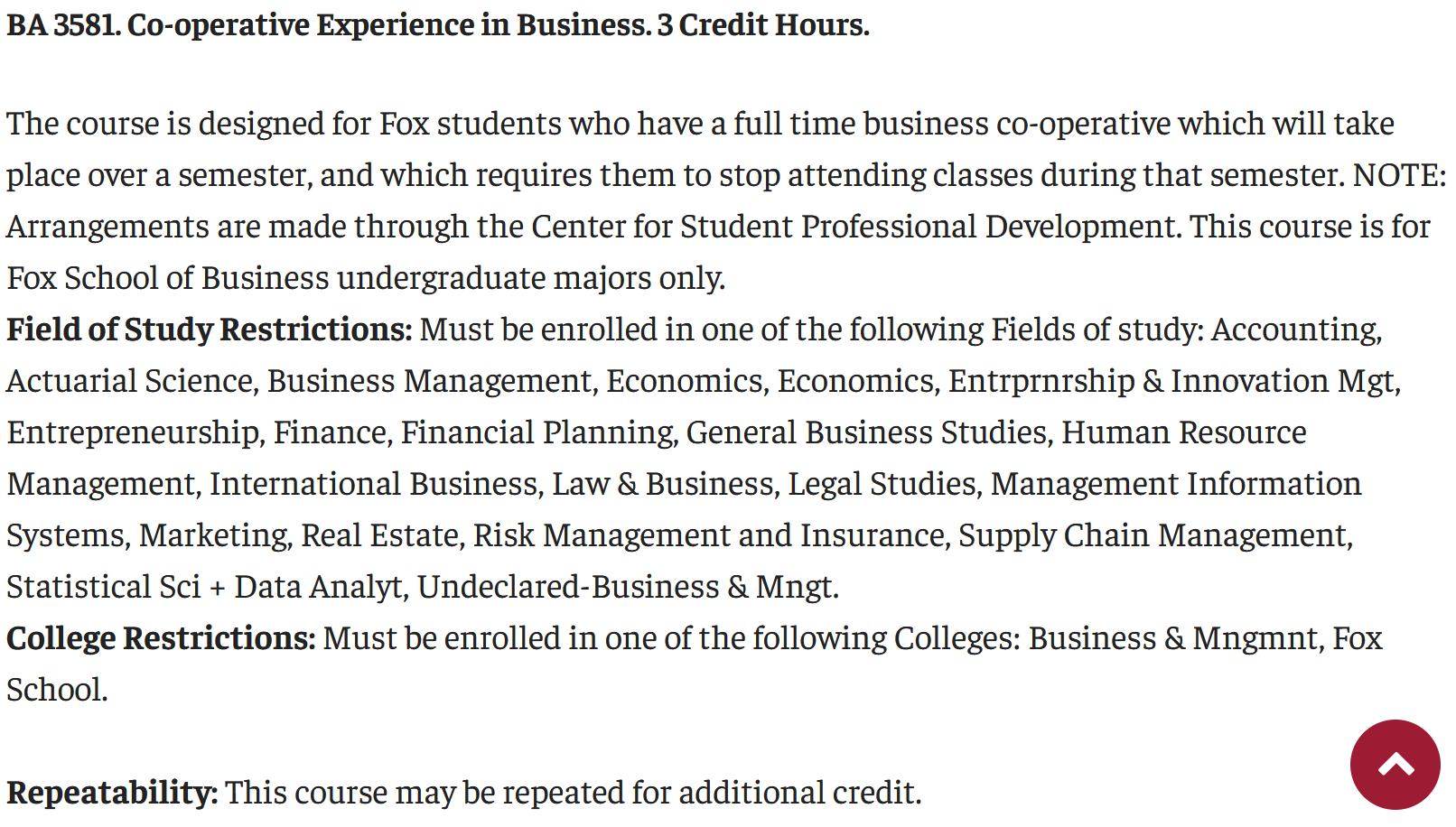Click the '3 Credit Hours' heading text

point(763,25)
